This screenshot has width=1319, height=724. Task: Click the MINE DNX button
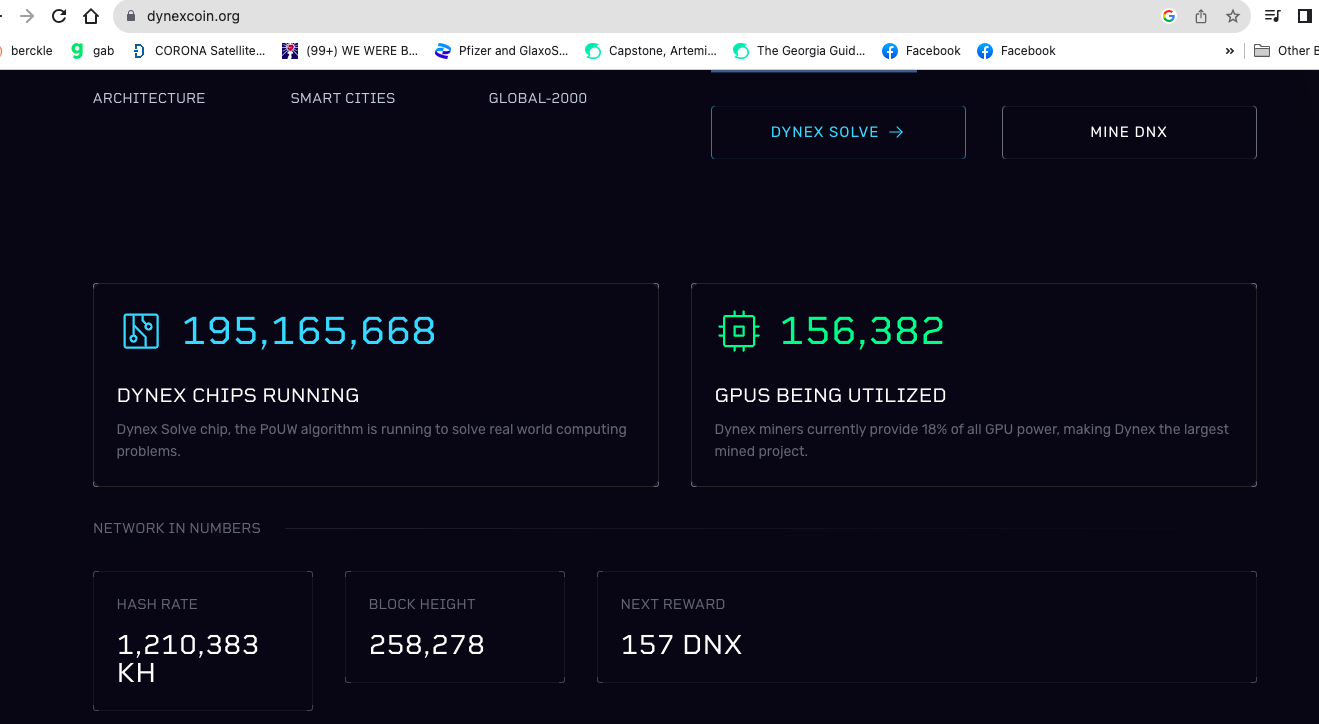tap(1129, 132)
